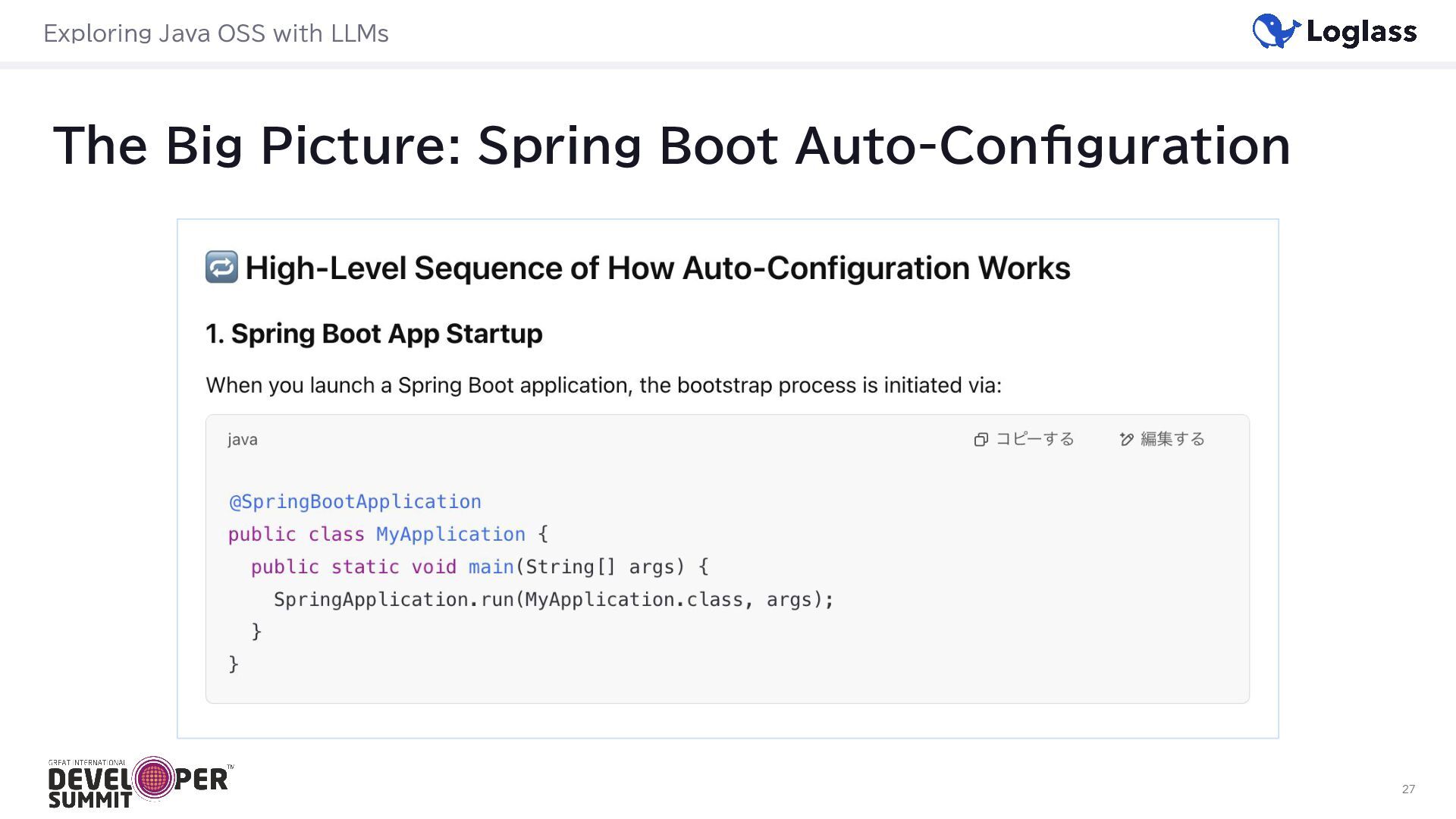Click the Loglass whale logo icon
Viewport: 1456px width, 819px height.
(1276, 31)
